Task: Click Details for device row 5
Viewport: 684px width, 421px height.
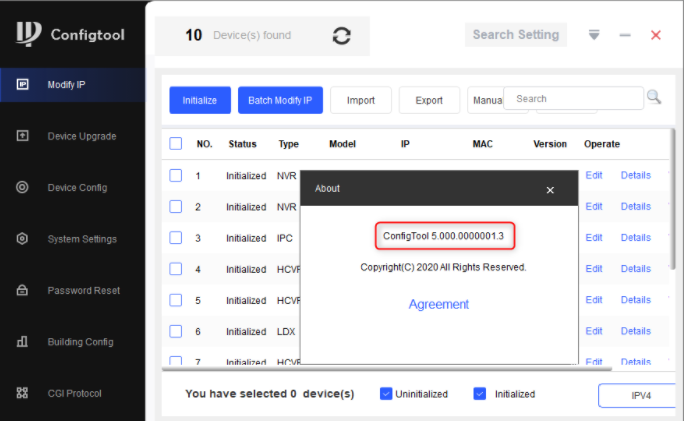Action: click(x=636, y=300)
